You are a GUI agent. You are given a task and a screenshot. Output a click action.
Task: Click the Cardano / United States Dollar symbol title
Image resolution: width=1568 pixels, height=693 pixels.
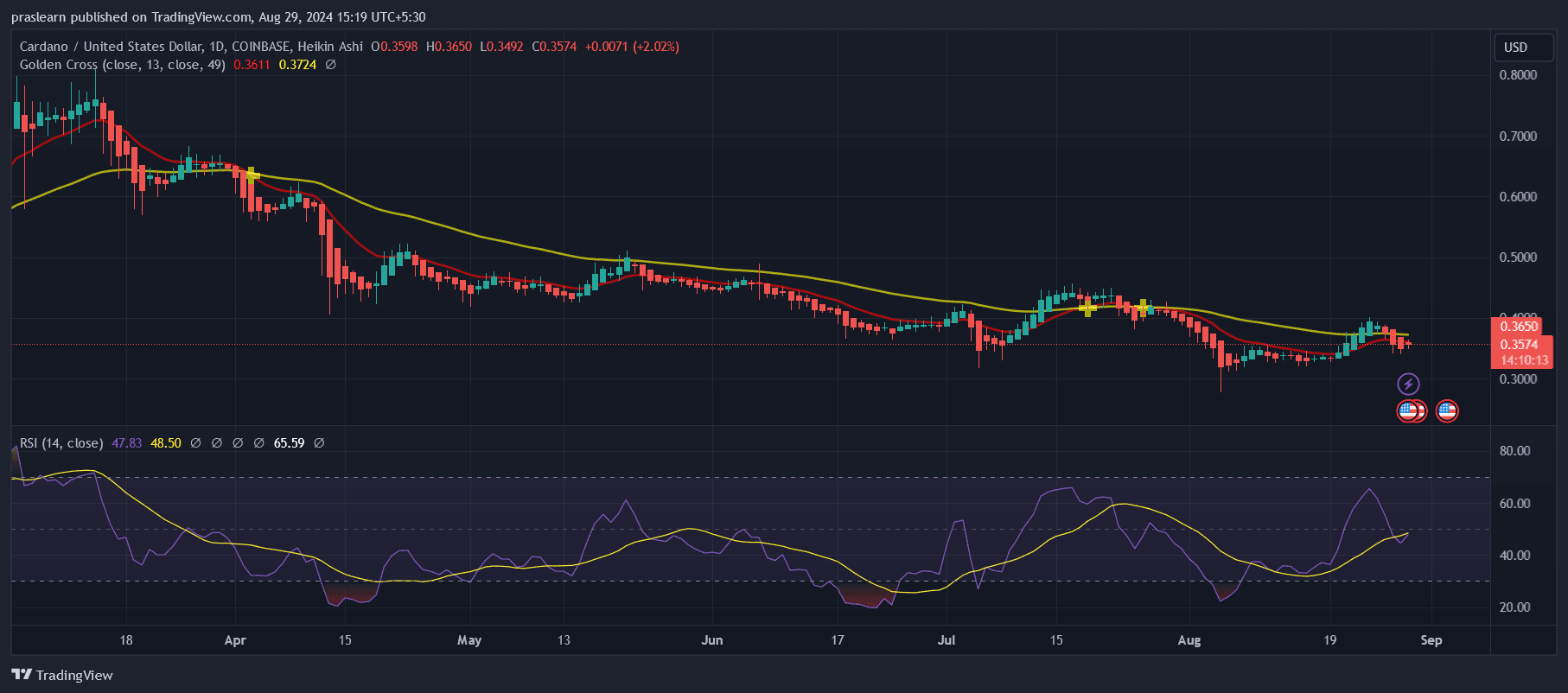[x=111, y=47]
